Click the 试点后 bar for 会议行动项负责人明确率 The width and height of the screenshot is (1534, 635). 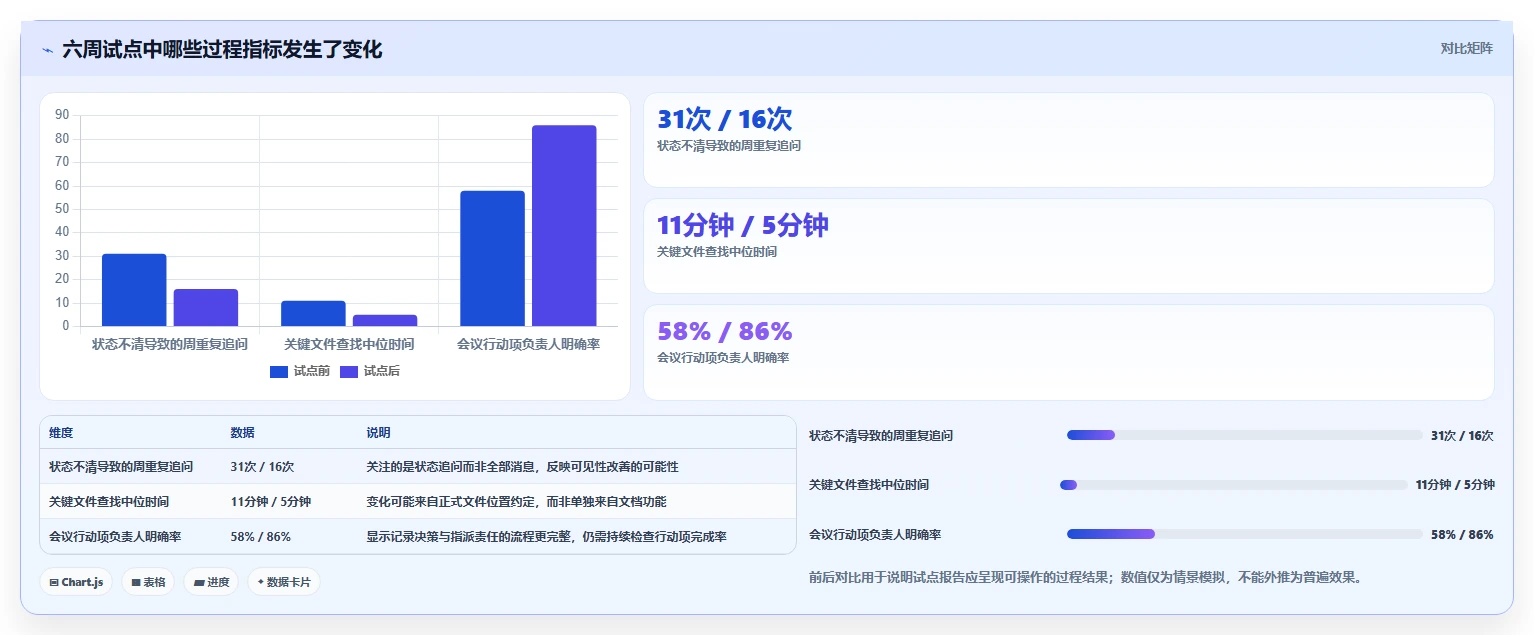tap(564, 226)
